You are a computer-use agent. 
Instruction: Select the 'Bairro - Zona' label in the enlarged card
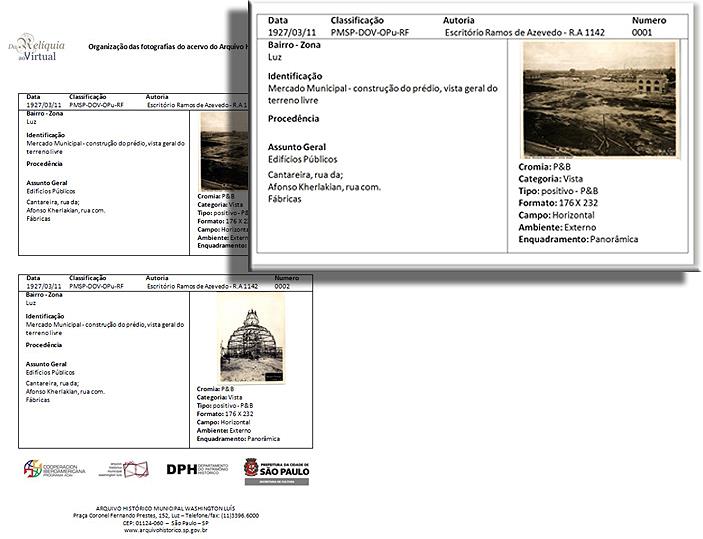(x=296, y=46)
